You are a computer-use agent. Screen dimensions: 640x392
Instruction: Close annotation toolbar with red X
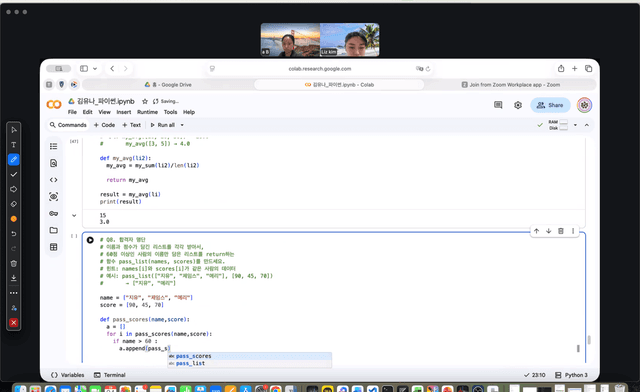pos(13,323)
